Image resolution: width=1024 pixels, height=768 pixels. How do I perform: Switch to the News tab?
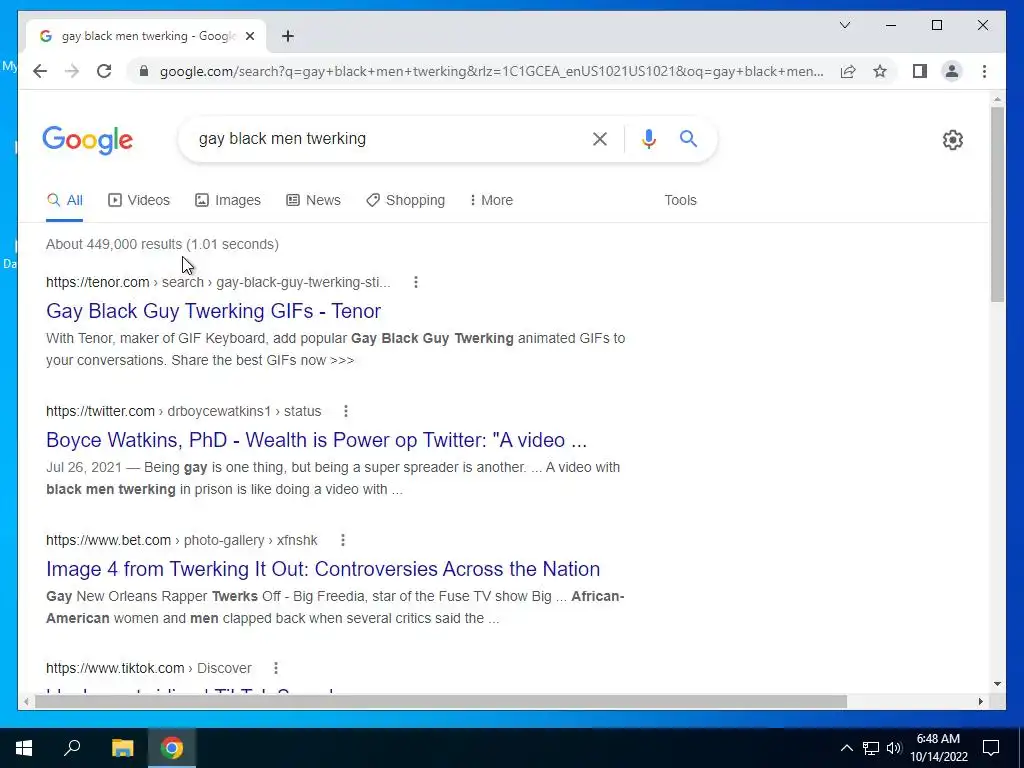[313, 200]
